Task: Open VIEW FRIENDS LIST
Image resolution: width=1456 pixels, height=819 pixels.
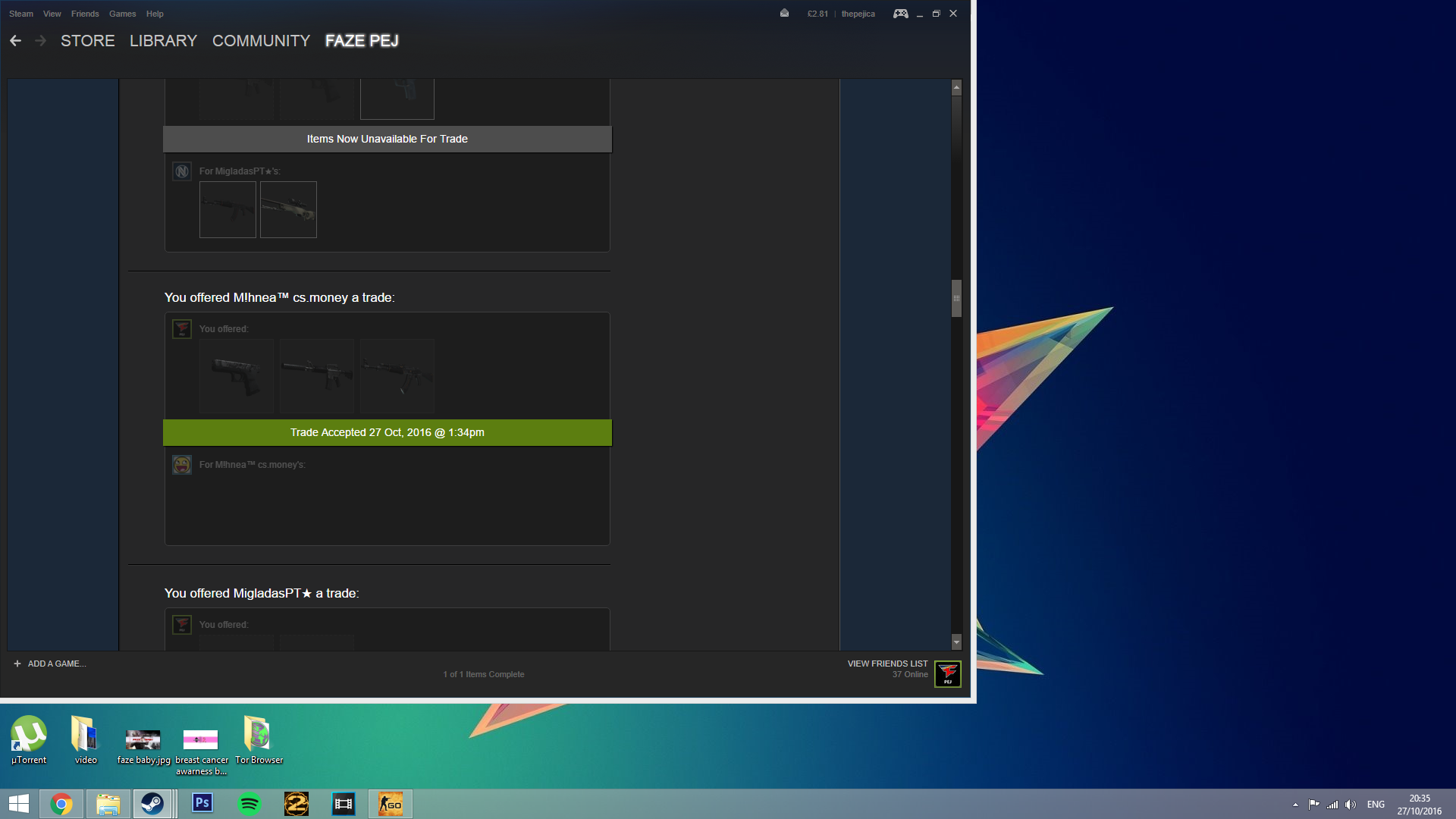Action: coord(887,664)
